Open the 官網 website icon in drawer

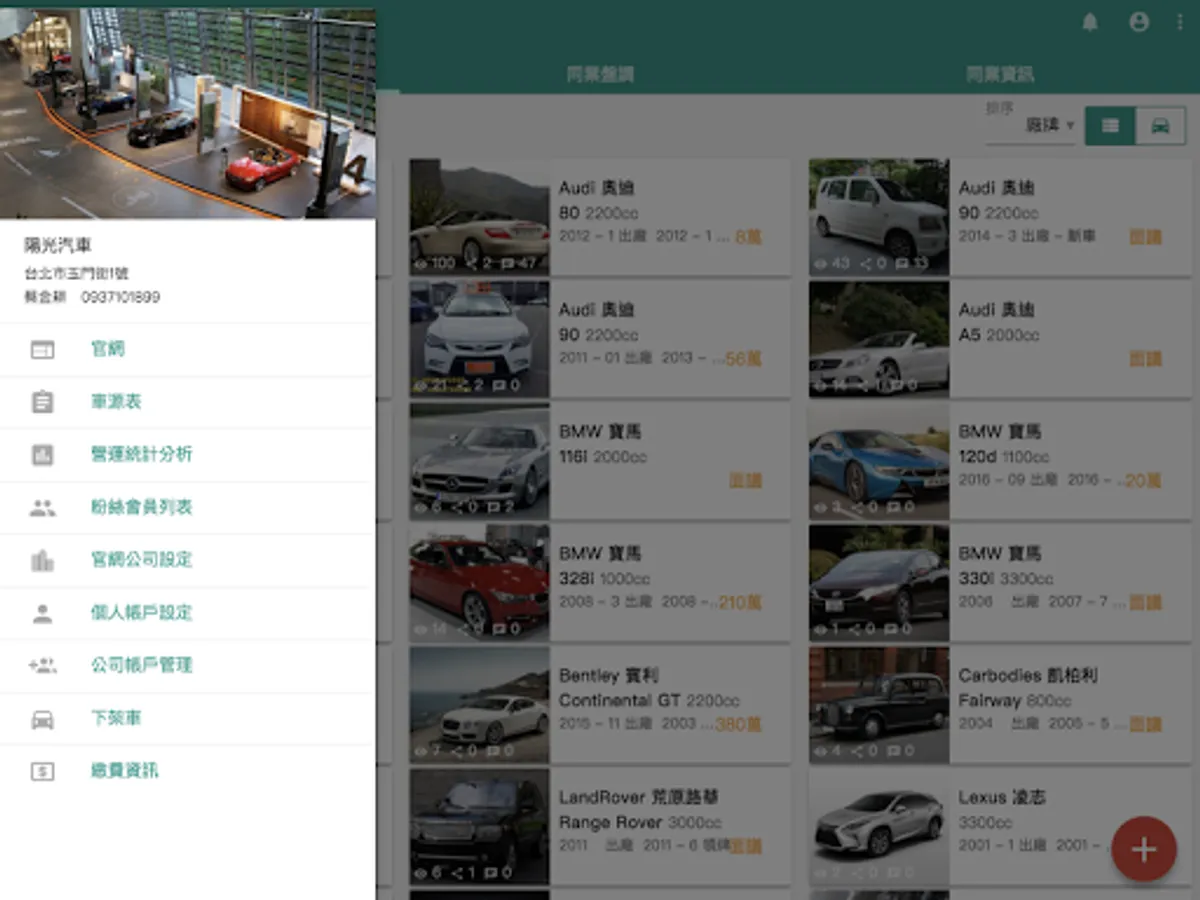(x=42, y=349)
